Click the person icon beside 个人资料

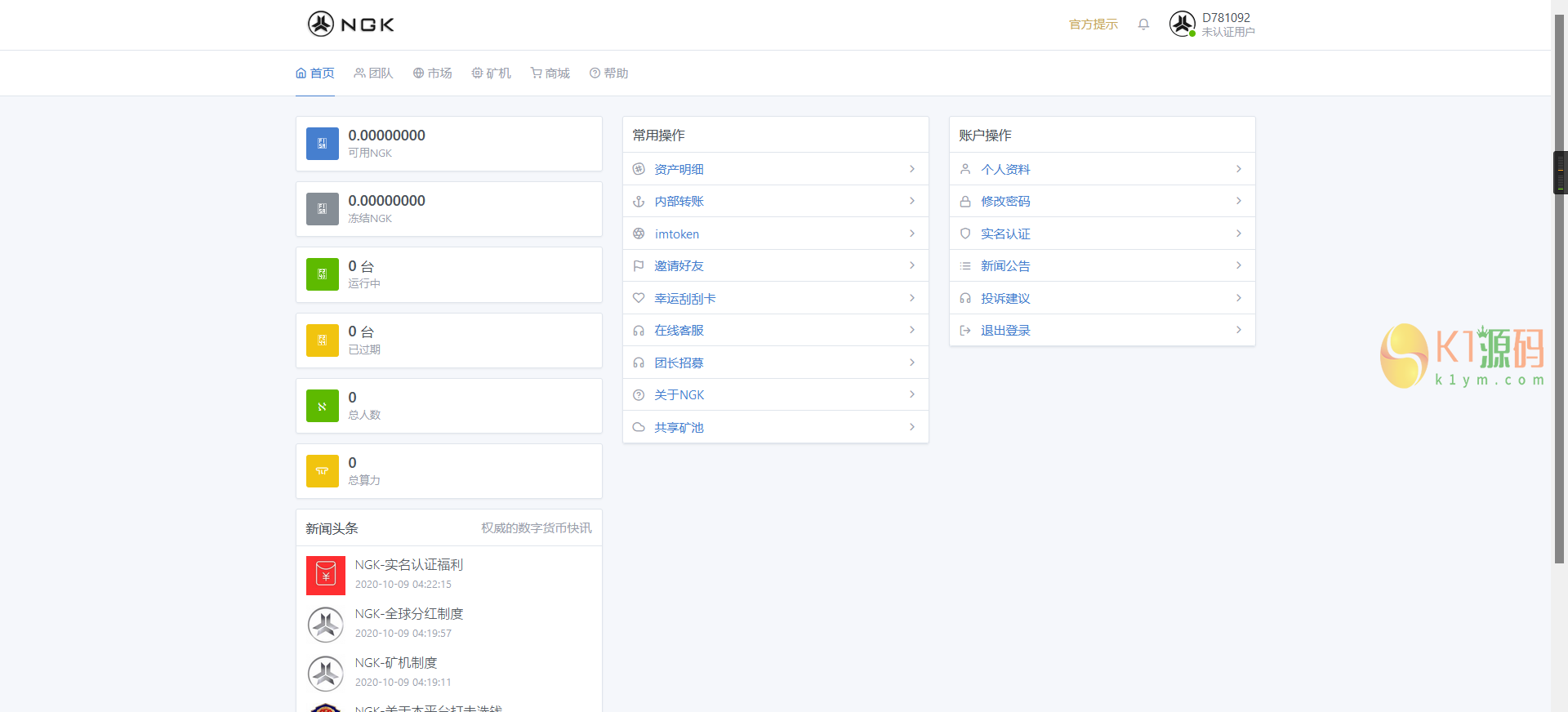click(965, 169)
